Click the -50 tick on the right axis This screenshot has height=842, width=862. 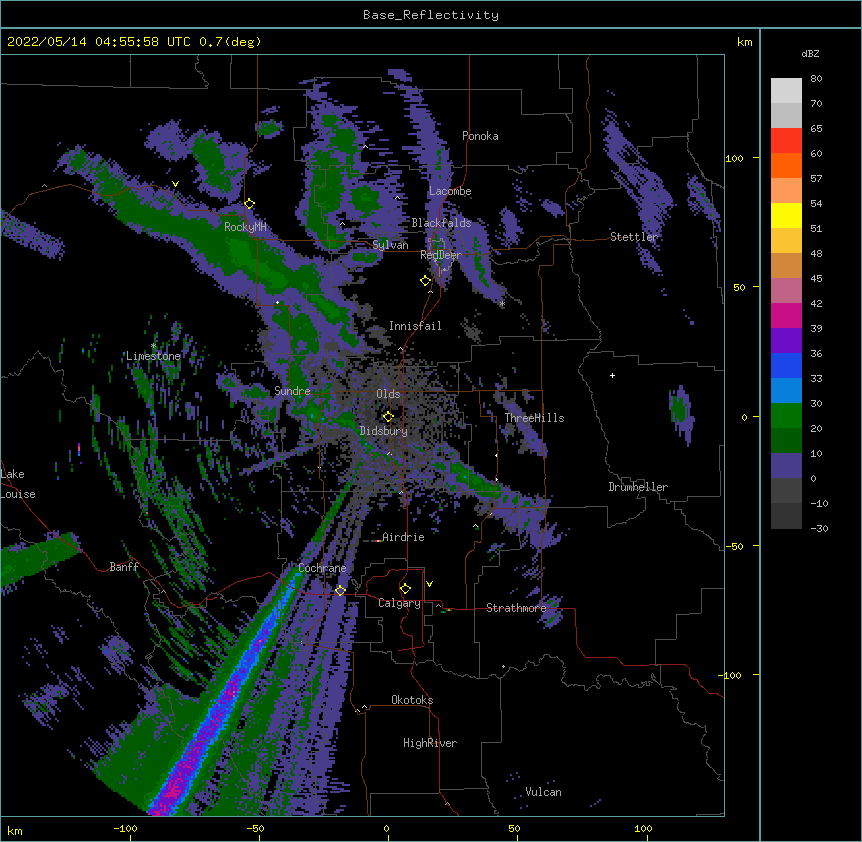pos(734,546)
